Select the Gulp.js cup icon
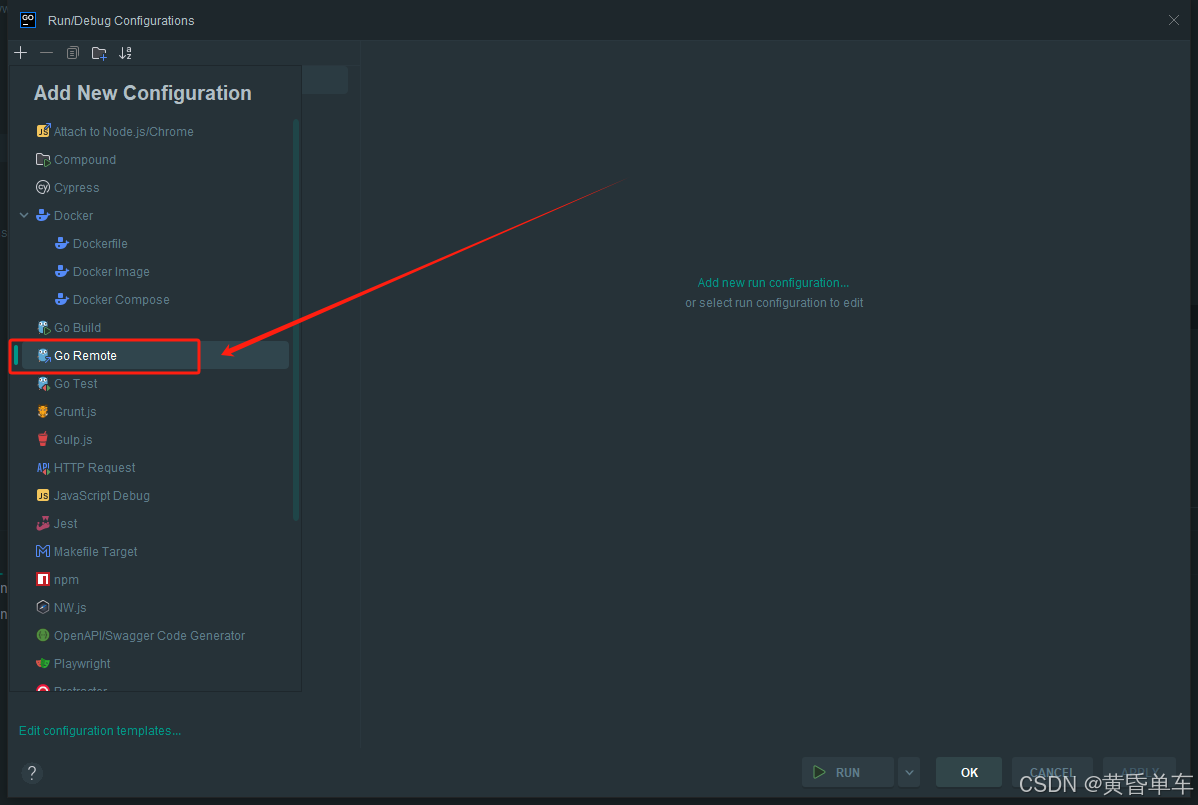The image size is (1198, 805). (x=43, y=440)
